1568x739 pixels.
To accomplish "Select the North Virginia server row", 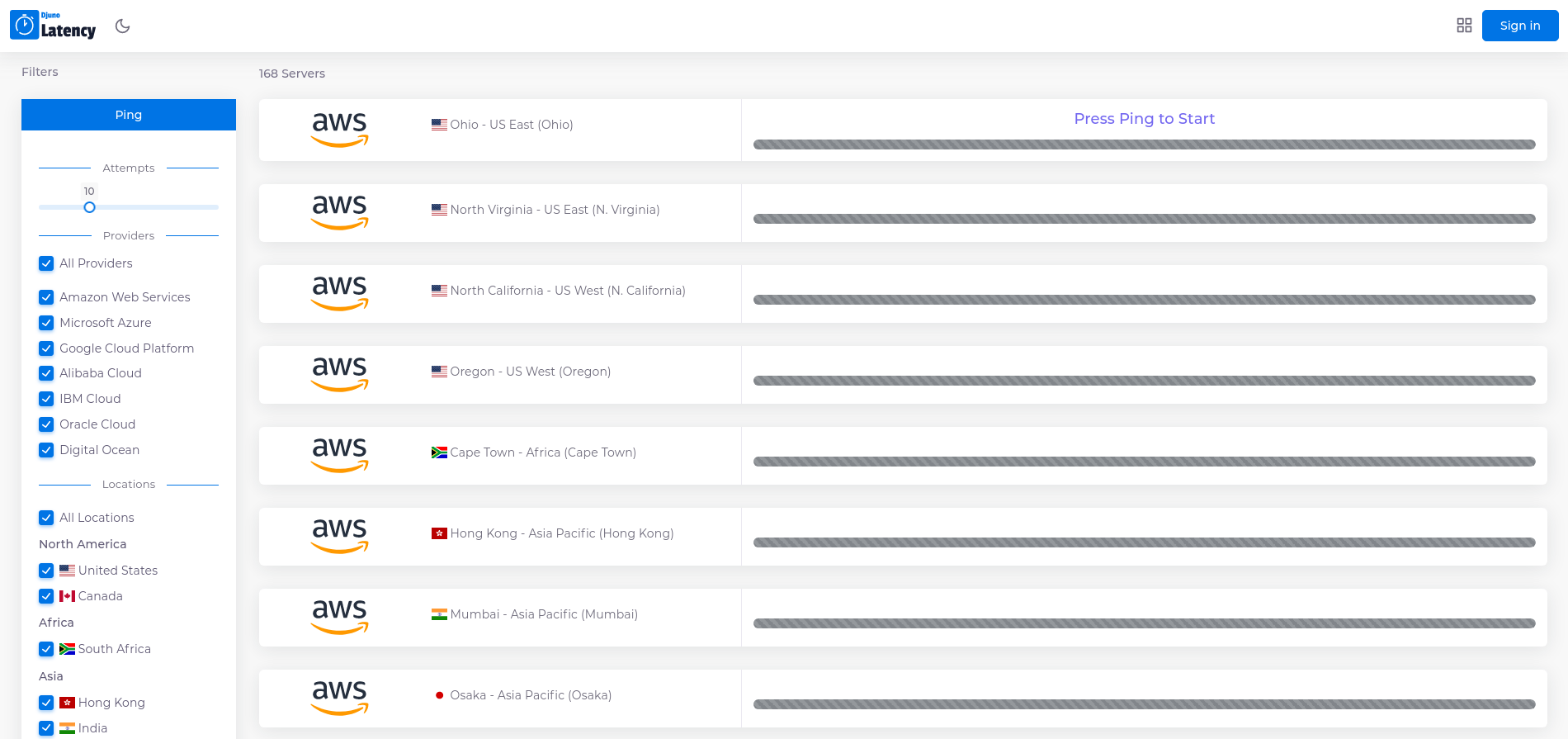I will click(903, 213).
